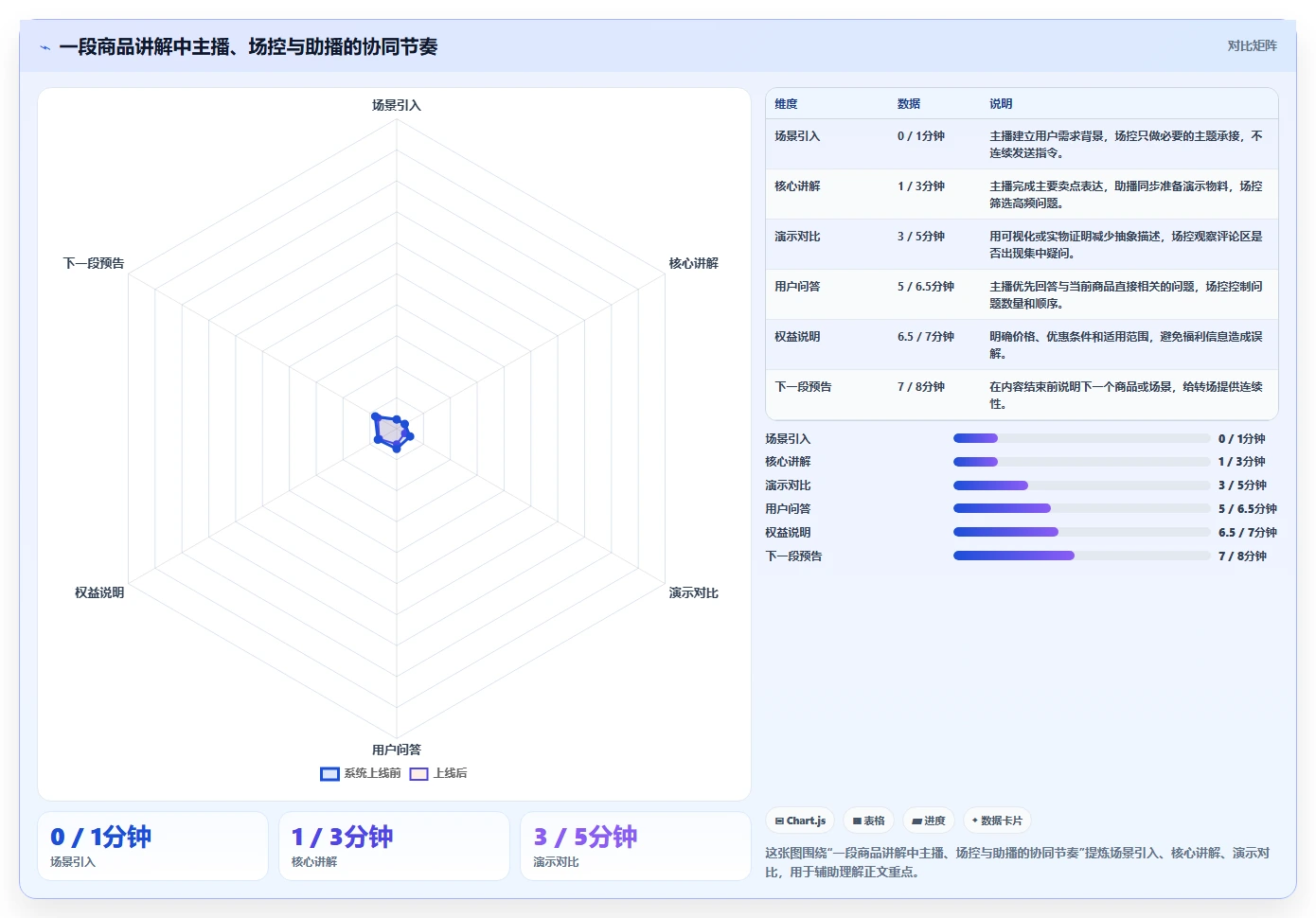Click radar axis label 权益说明
The height and width of the screenshot is (918, 1316).
[99, 592]
